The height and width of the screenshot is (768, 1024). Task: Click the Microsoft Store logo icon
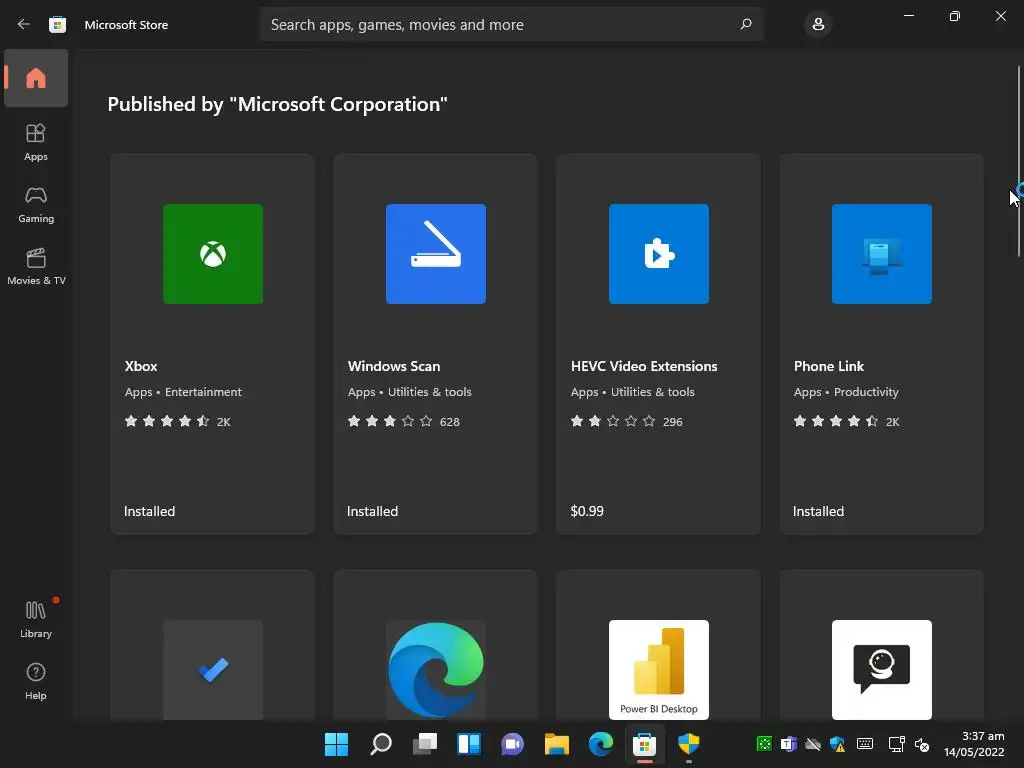pyautogui.click(x=57, y=25)
